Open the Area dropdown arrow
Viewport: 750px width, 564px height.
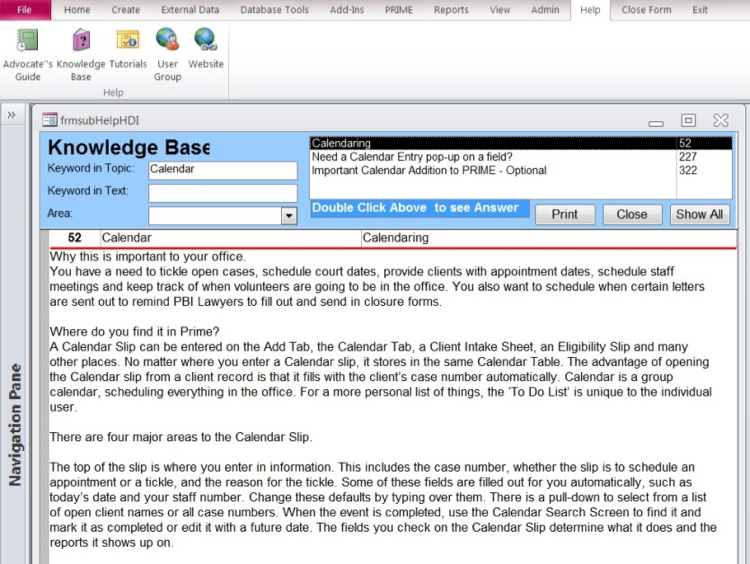(289, 215)
